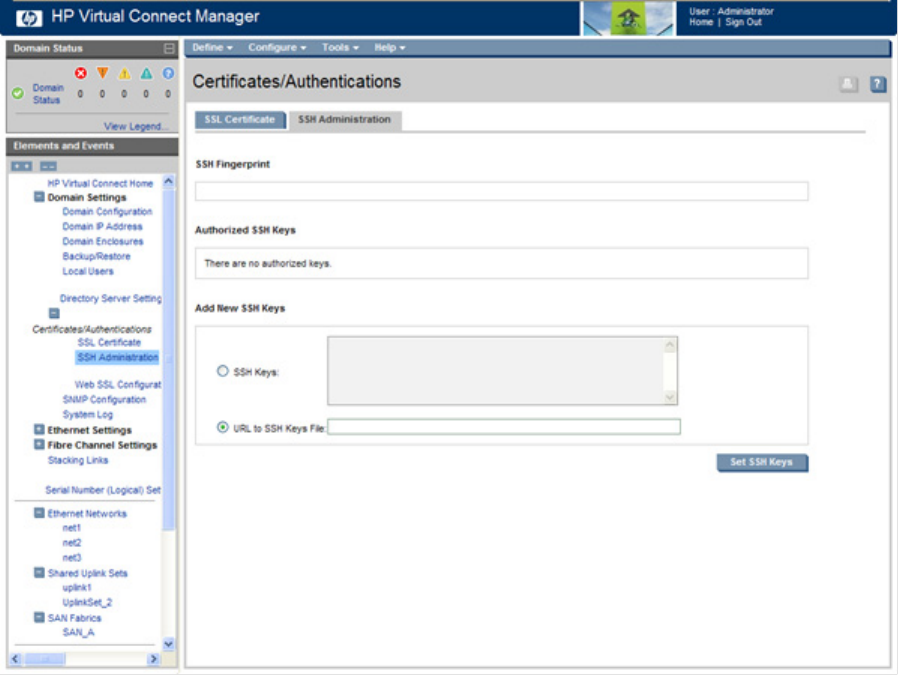Select net3 network in tree
This screenshot has width=899, height=676.
[72, 558]
